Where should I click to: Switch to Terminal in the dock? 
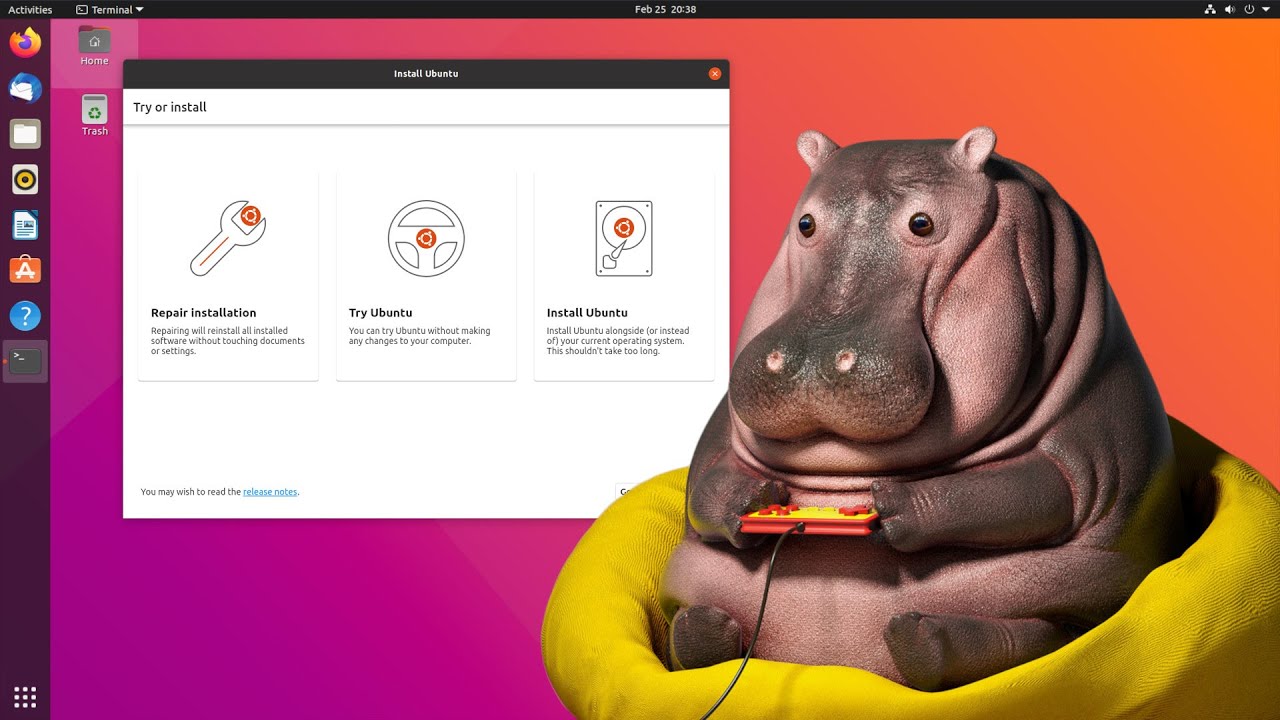click(x=25, y=361)
